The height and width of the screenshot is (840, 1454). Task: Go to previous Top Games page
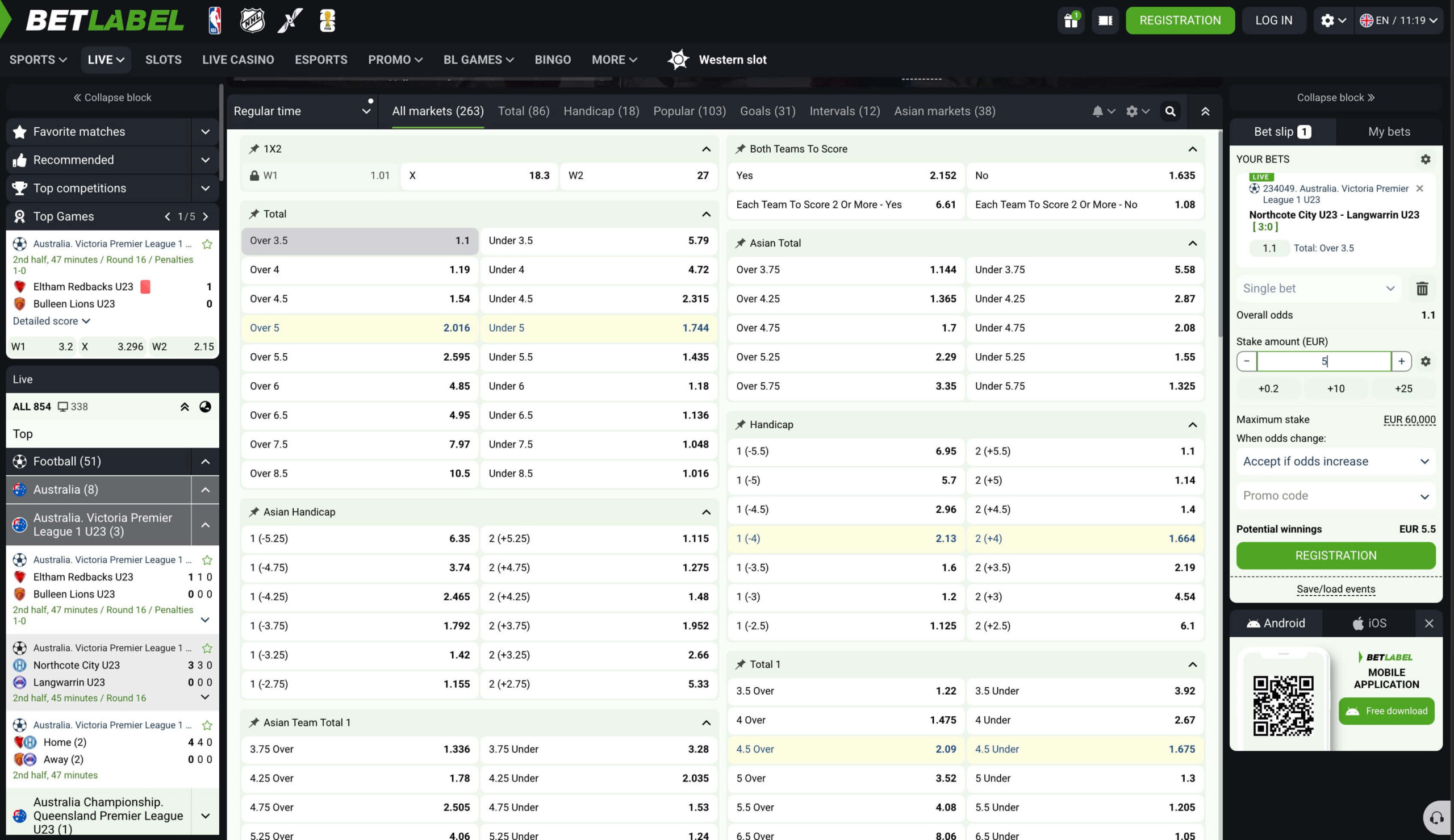pos(167,216)
